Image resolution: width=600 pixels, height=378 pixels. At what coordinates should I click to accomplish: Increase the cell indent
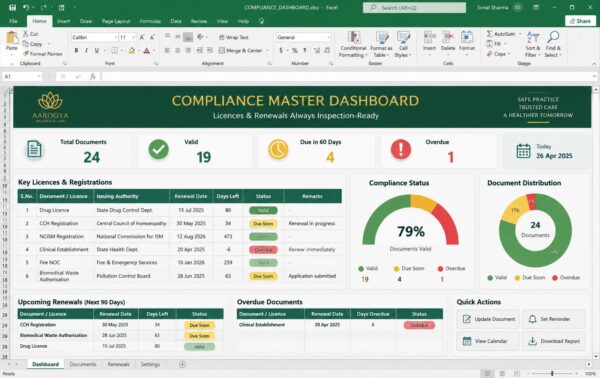[210, 51]
